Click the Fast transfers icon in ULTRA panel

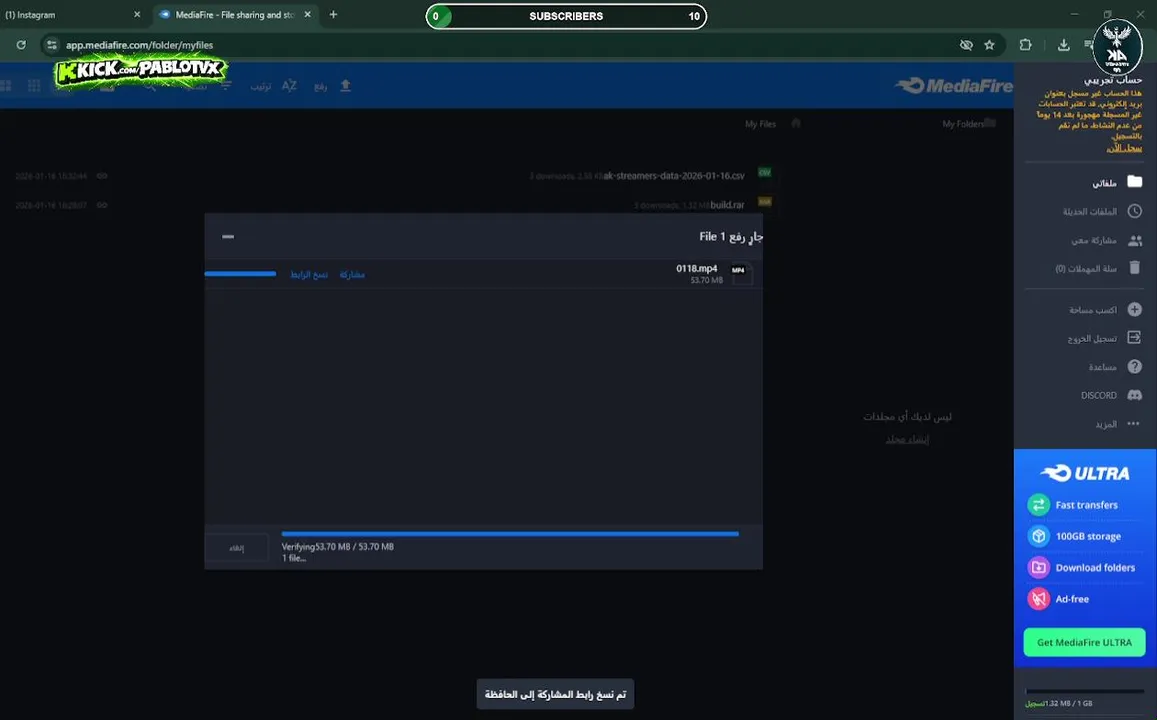click(x=1038, y=505)
